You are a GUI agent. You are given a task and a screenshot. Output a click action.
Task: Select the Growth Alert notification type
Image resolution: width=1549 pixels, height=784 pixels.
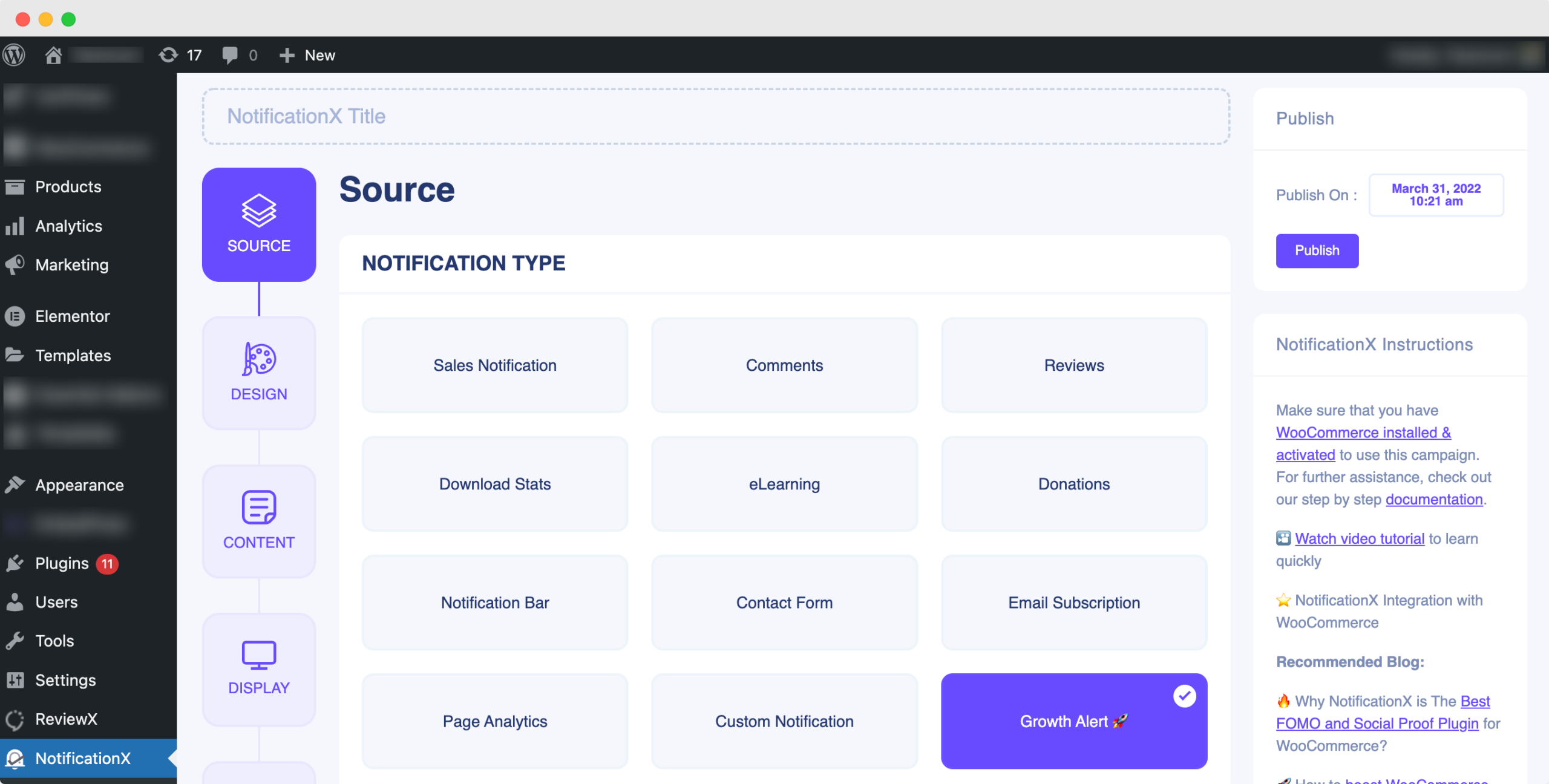click(1073, 721)
